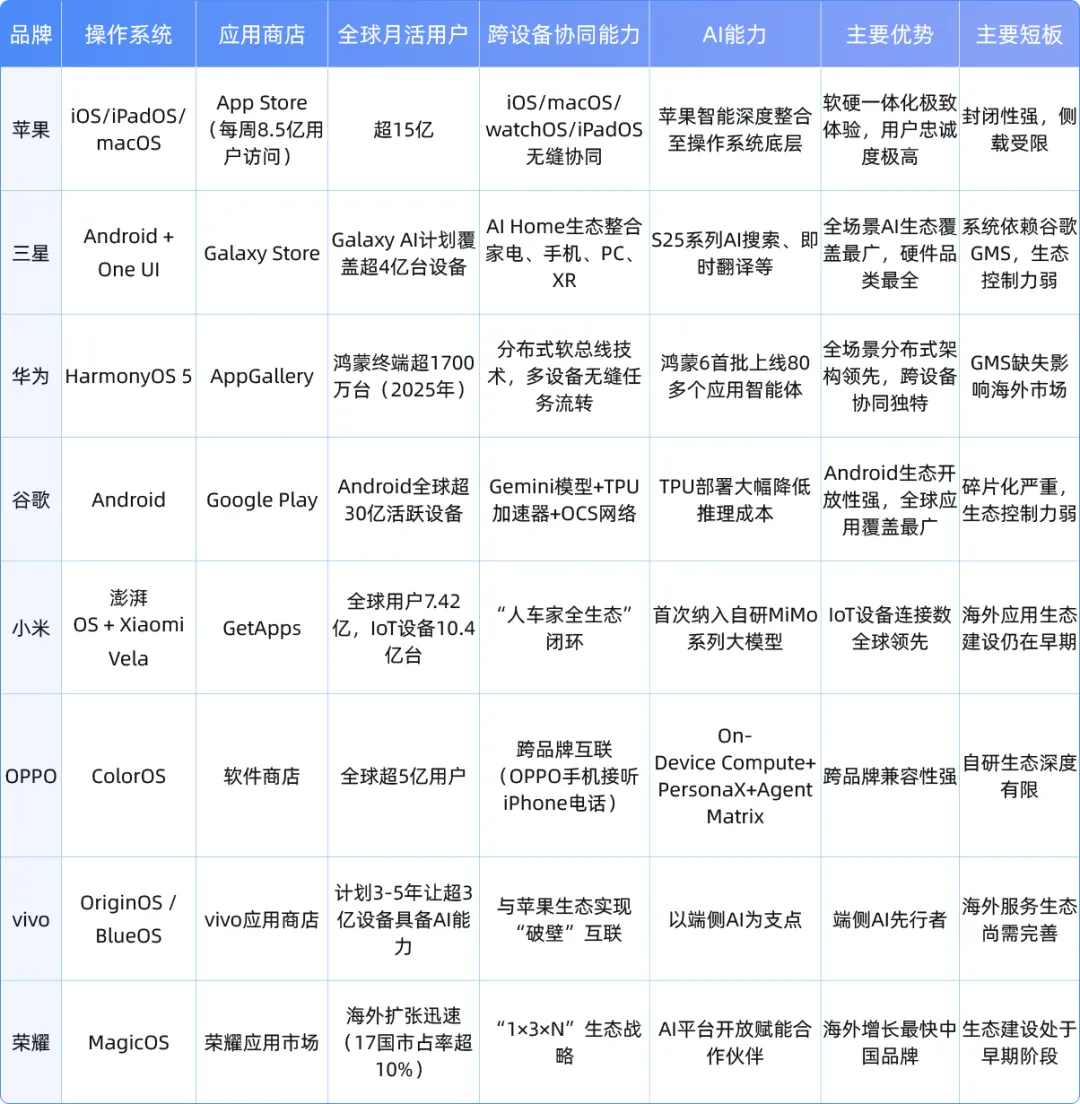Select the HarmonyOS 5 cell
The height and width of the screenshot is (1104, 1080).
(x=128, y=376)
